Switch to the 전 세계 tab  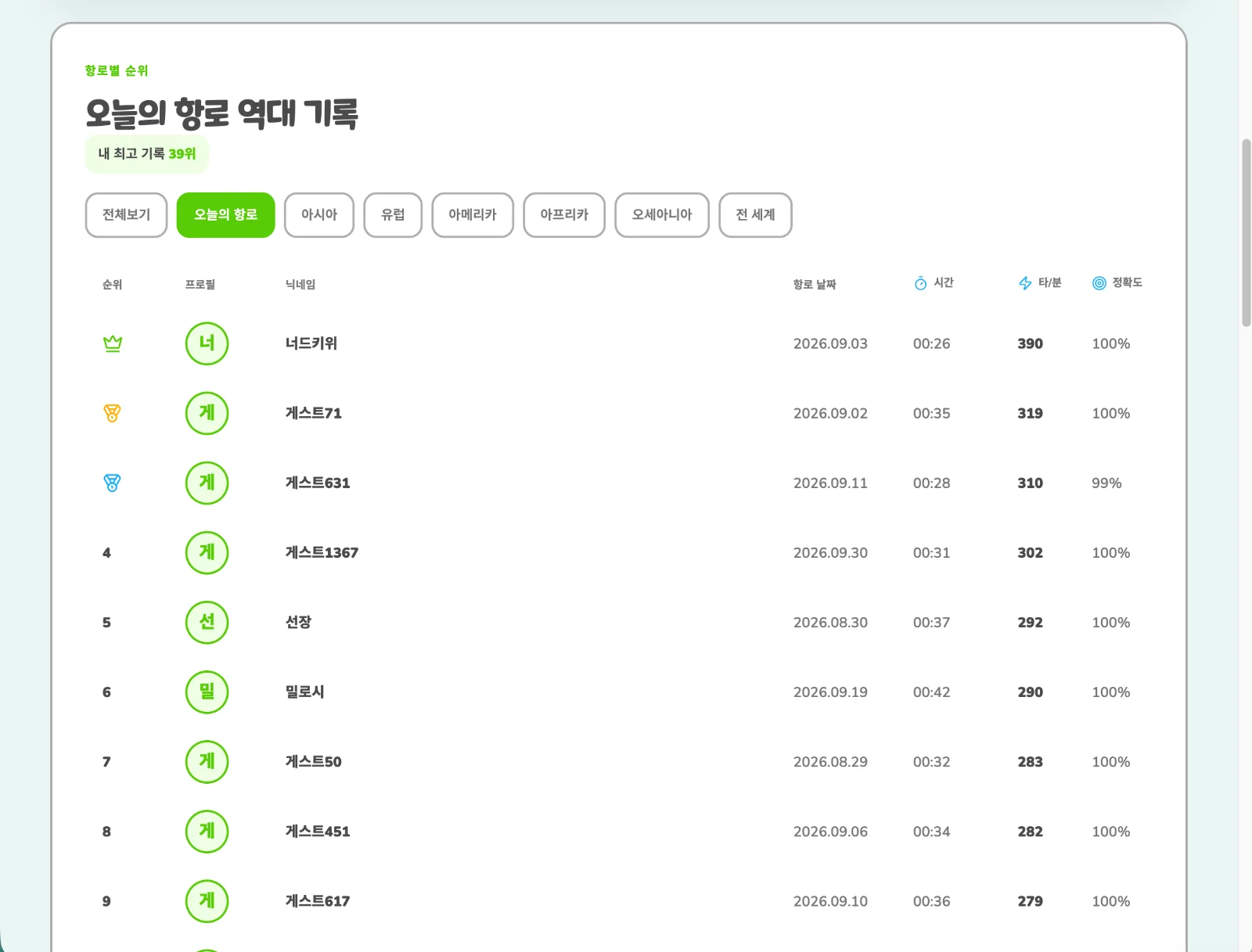pyautogui.click(x=755, y=215)
